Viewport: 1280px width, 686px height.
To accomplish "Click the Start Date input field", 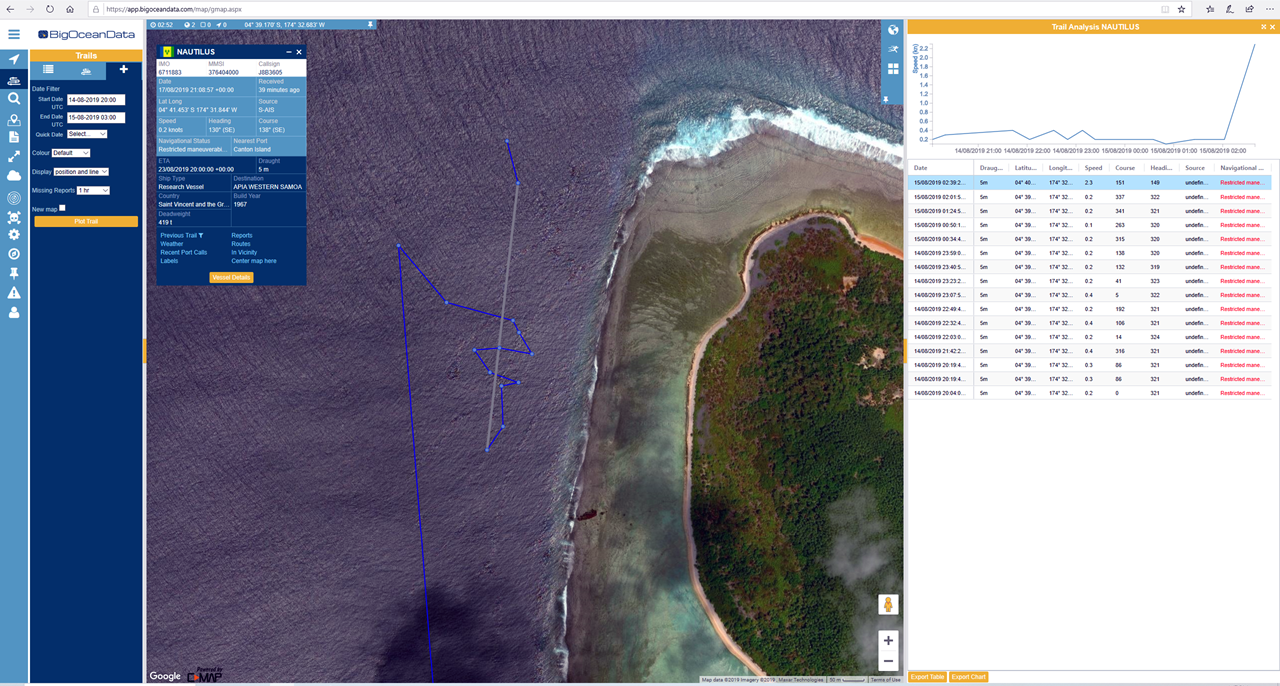I will (x=96, y=100).
